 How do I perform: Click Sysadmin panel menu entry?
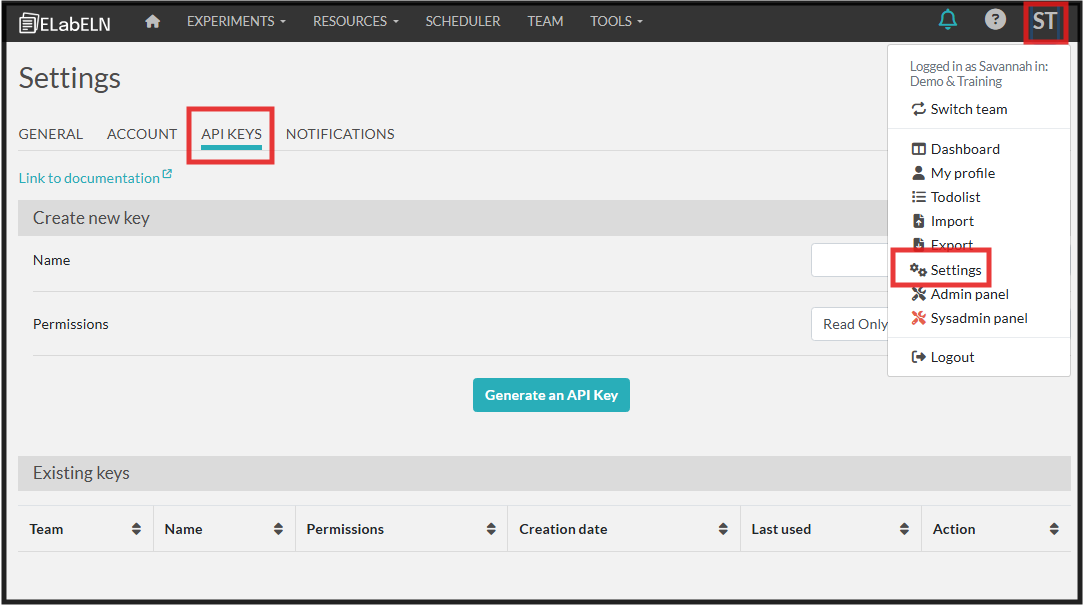978,318
